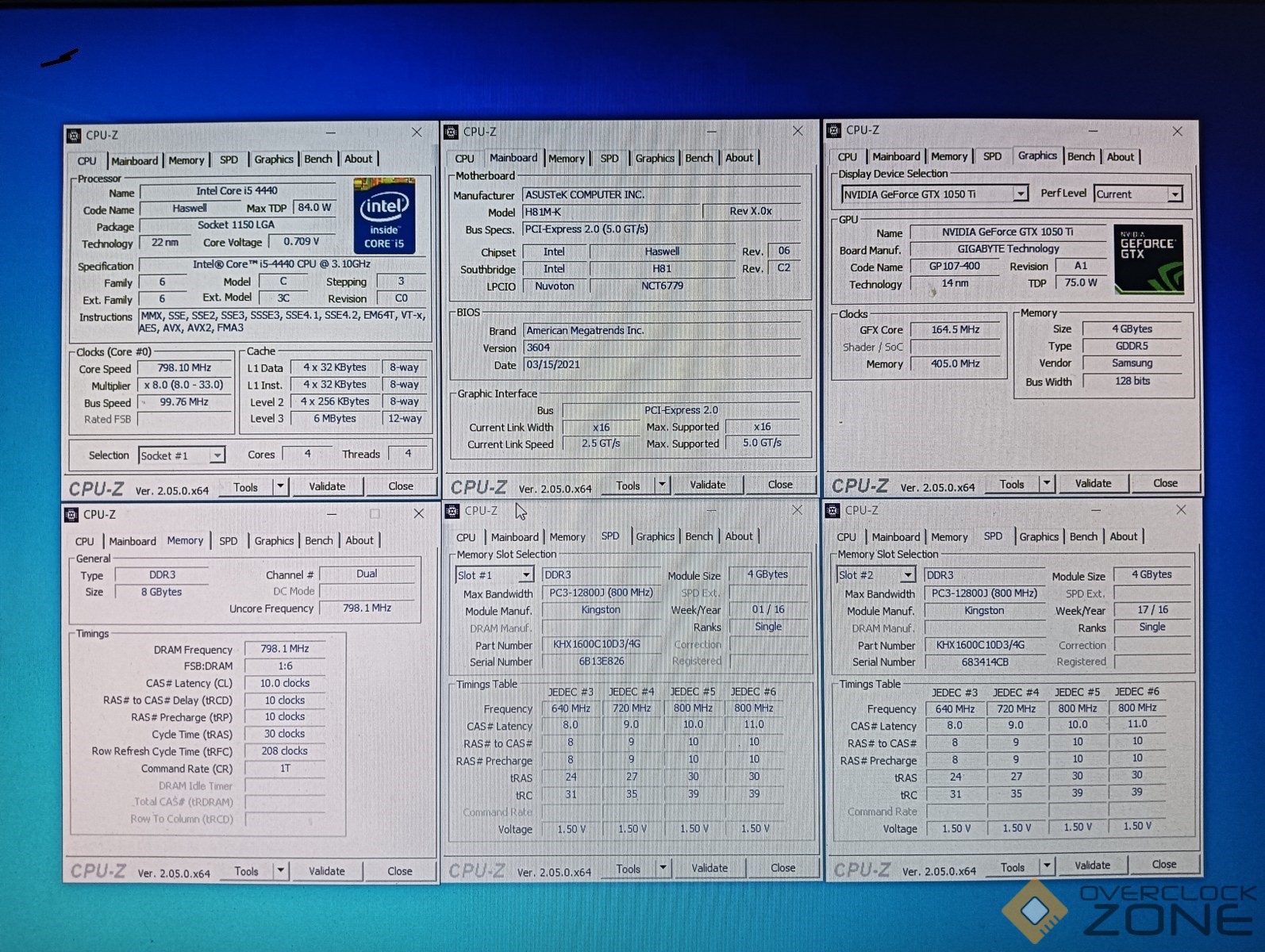Click the graphics memory vendor value 'Samsung'
The width and height of the screenshot is (1265, 952).
click(x=1132, y=363)
